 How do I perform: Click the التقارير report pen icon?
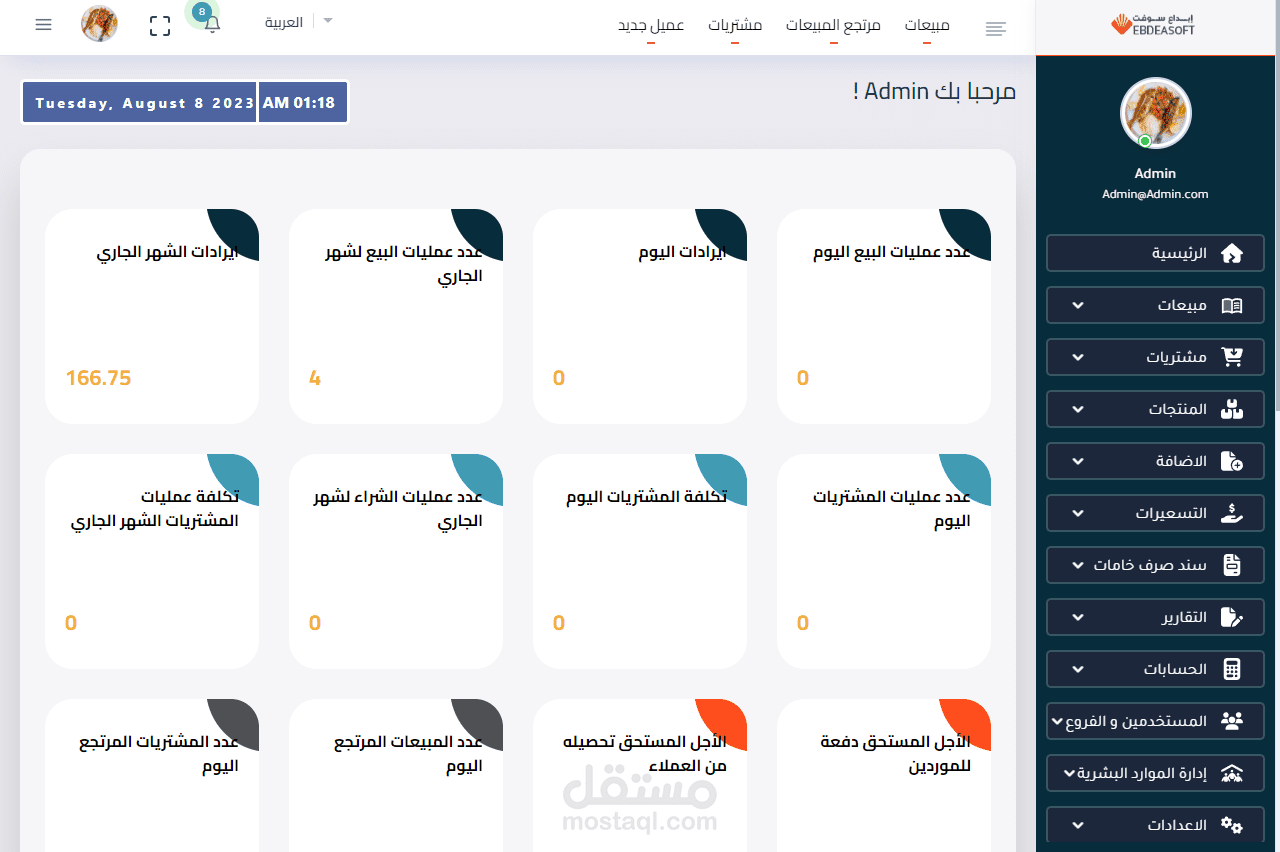[x=1232, y=617]
